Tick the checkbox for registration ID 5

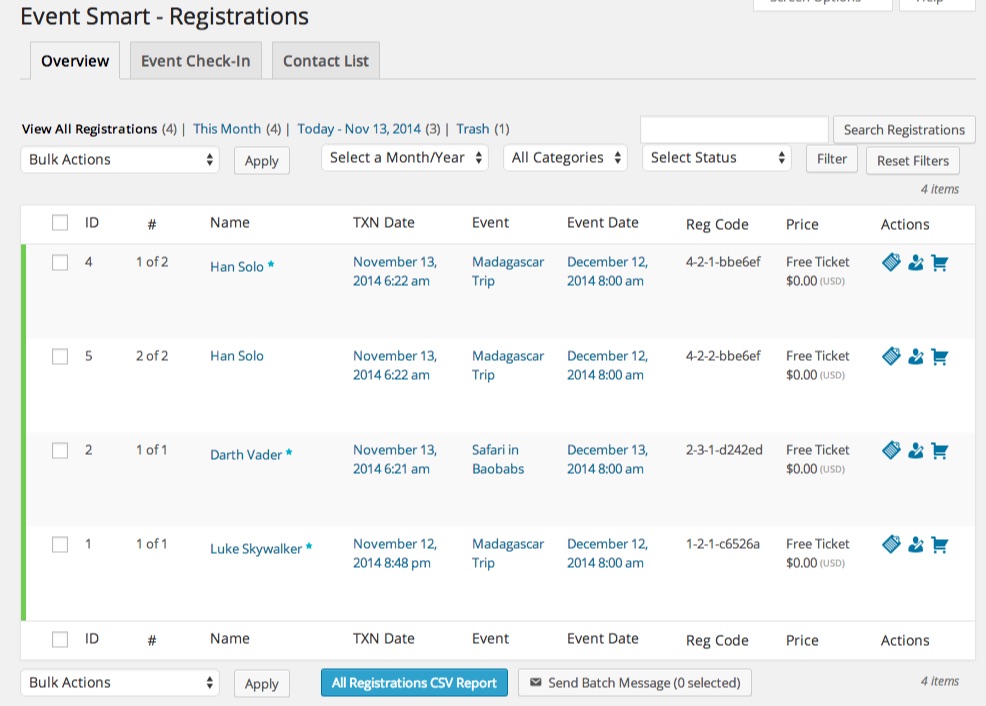point(60,356)
